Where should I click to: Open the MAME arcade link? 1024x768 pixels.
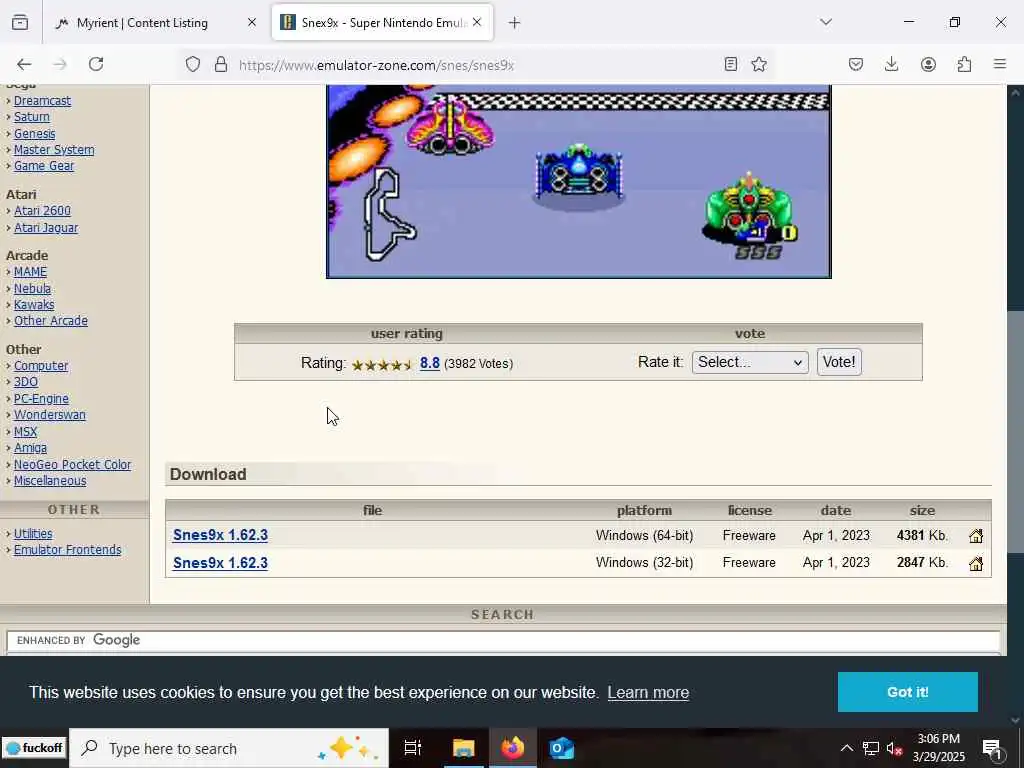pos(30,272)
